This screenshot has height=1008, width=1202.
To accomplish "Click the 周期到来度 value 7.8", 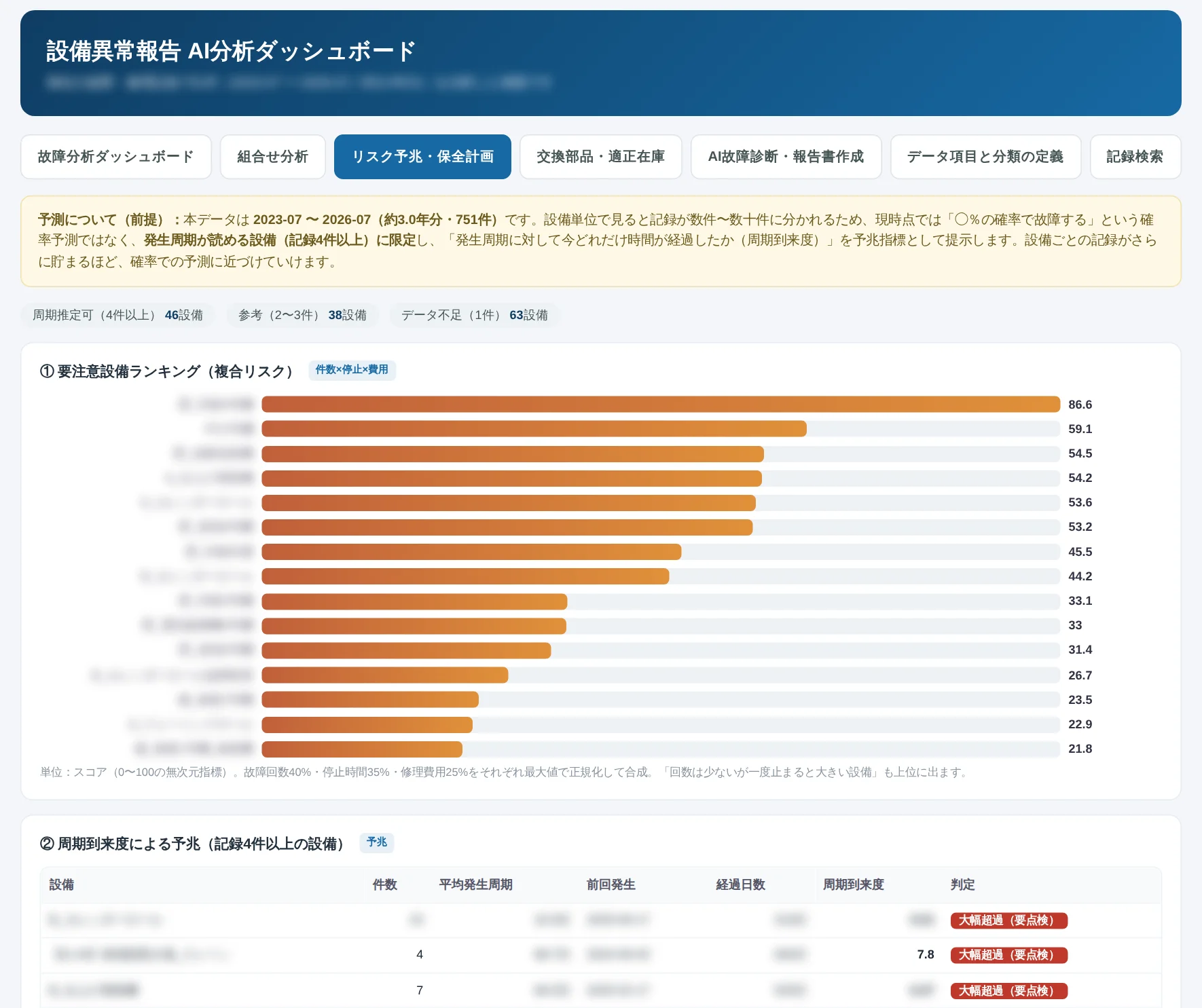I will pos(926,954).
